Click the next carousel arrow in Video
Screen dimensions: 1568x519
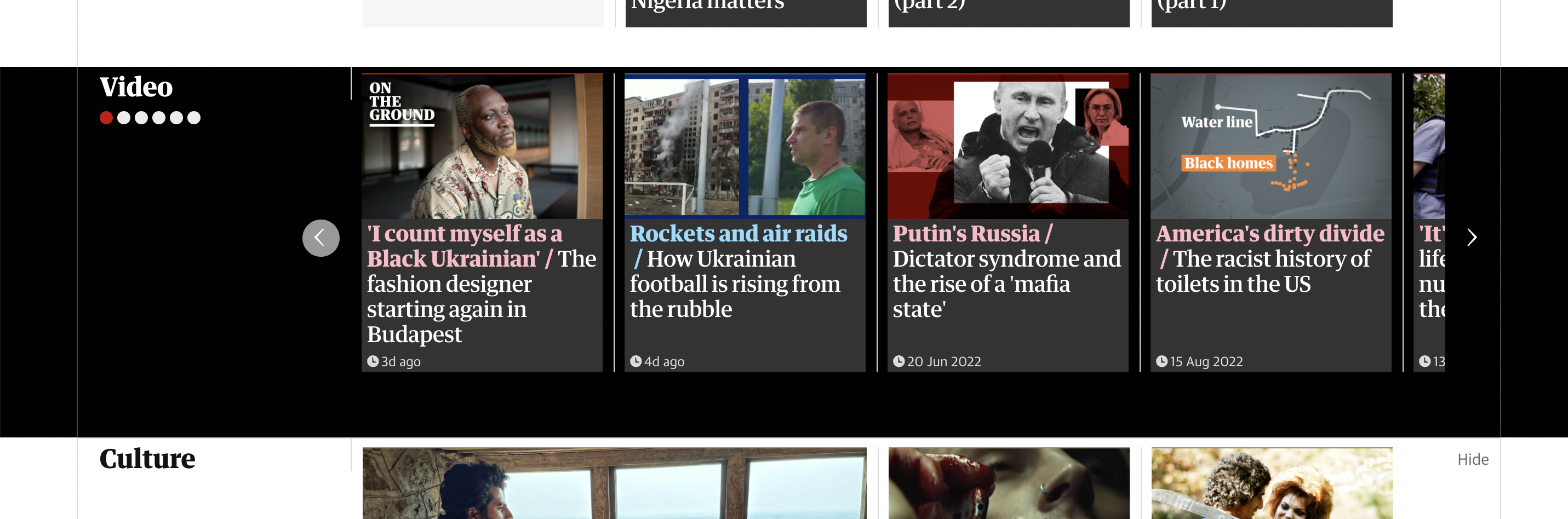point(1472,237)
